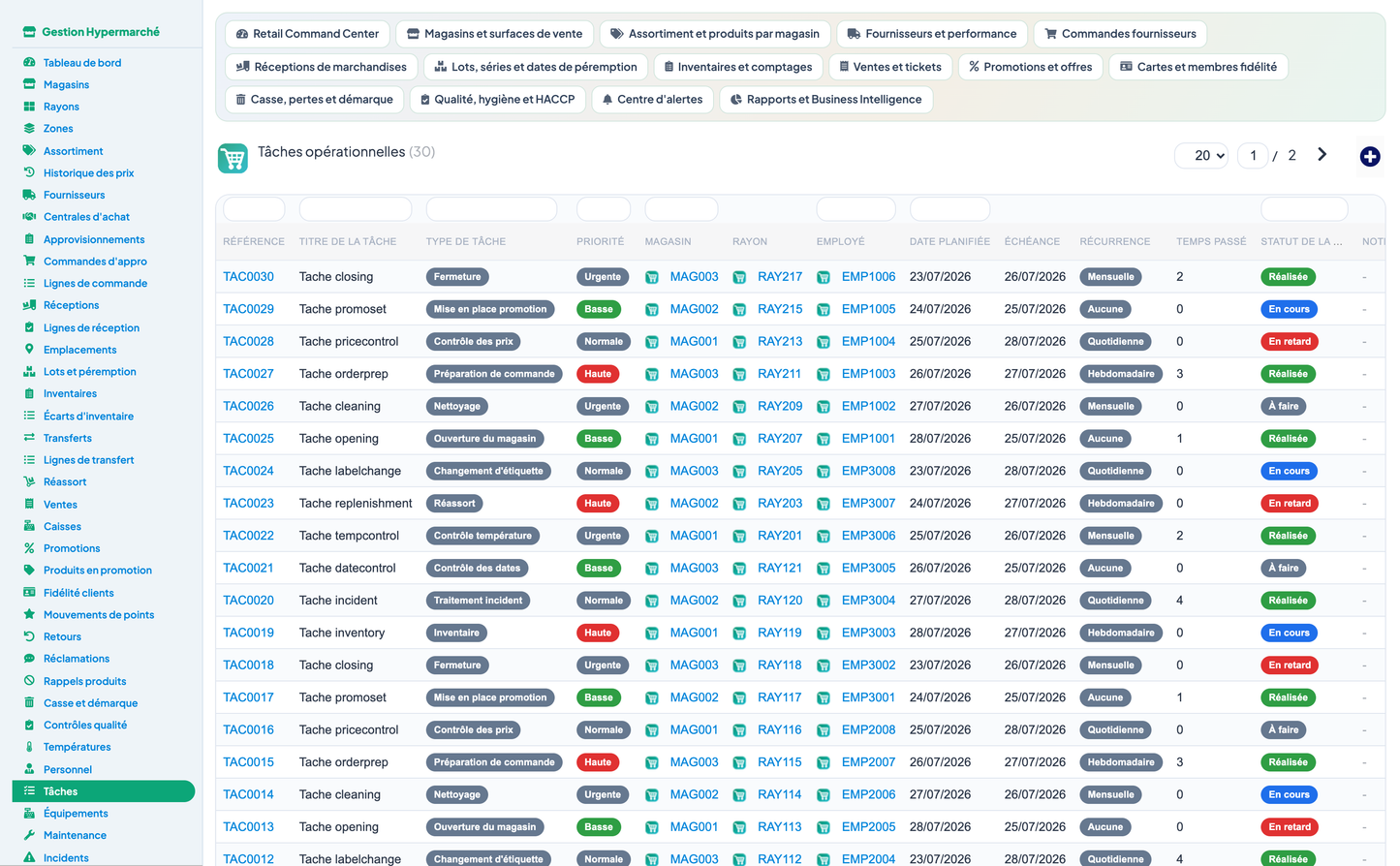Click the rayon icon beside RAY215

tap(739, 309)
